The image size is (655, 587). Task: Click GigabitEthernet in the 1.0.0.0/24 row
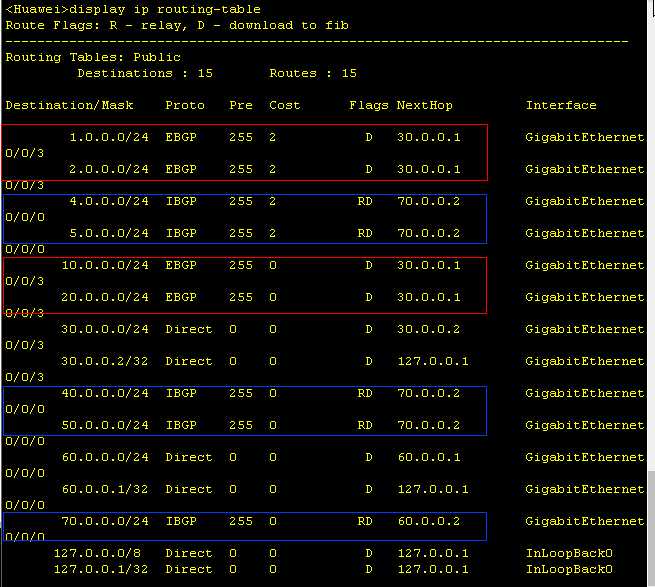[x=585, y=137]
